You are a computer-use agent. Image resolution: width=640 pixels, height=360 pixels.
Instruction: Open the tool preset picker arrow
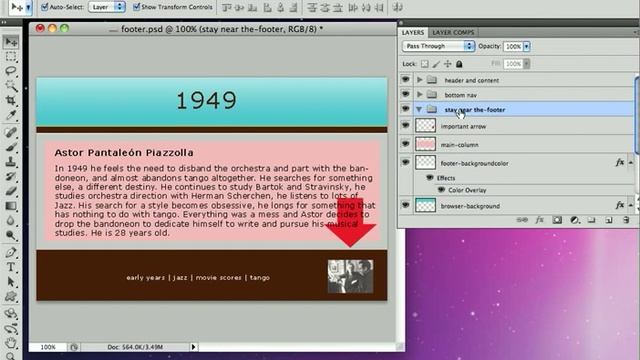click(28, 7)
